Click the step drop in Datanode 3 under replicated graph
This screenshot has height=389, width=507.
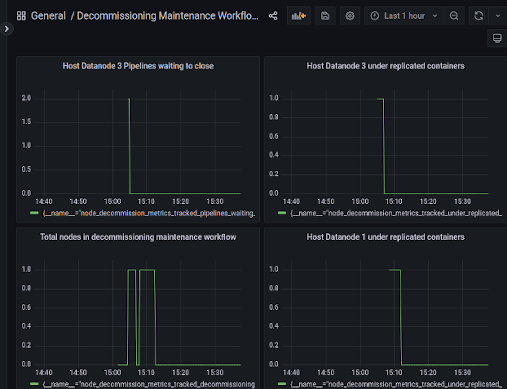384,146
